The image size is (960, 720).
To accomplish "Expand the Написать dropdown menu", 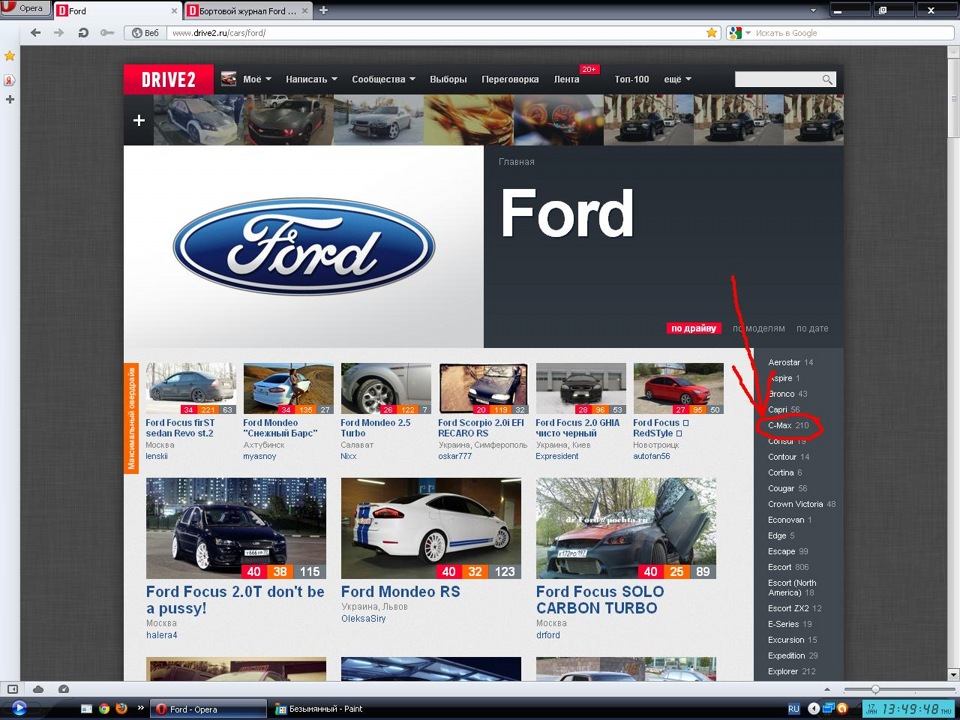I will [311, 80].
